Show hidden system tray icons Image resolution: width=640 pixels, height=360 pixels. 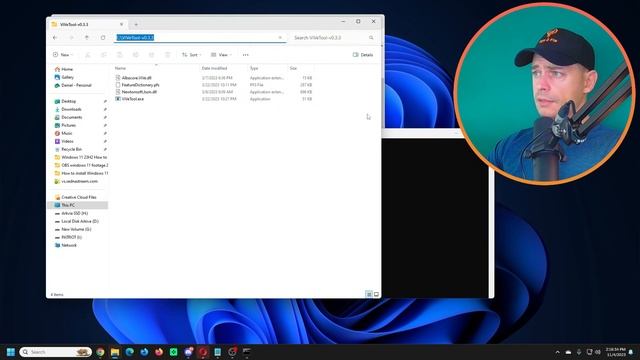point(558,352)
